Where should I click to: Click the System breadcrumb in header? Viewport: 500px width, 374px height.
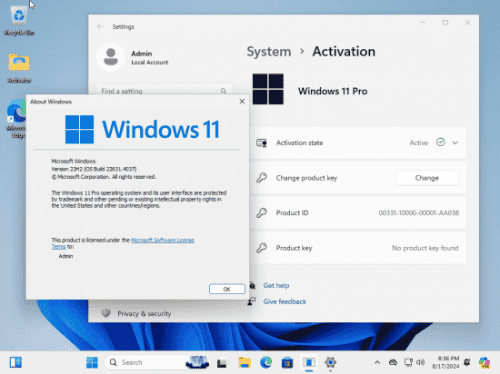(269, 52)
